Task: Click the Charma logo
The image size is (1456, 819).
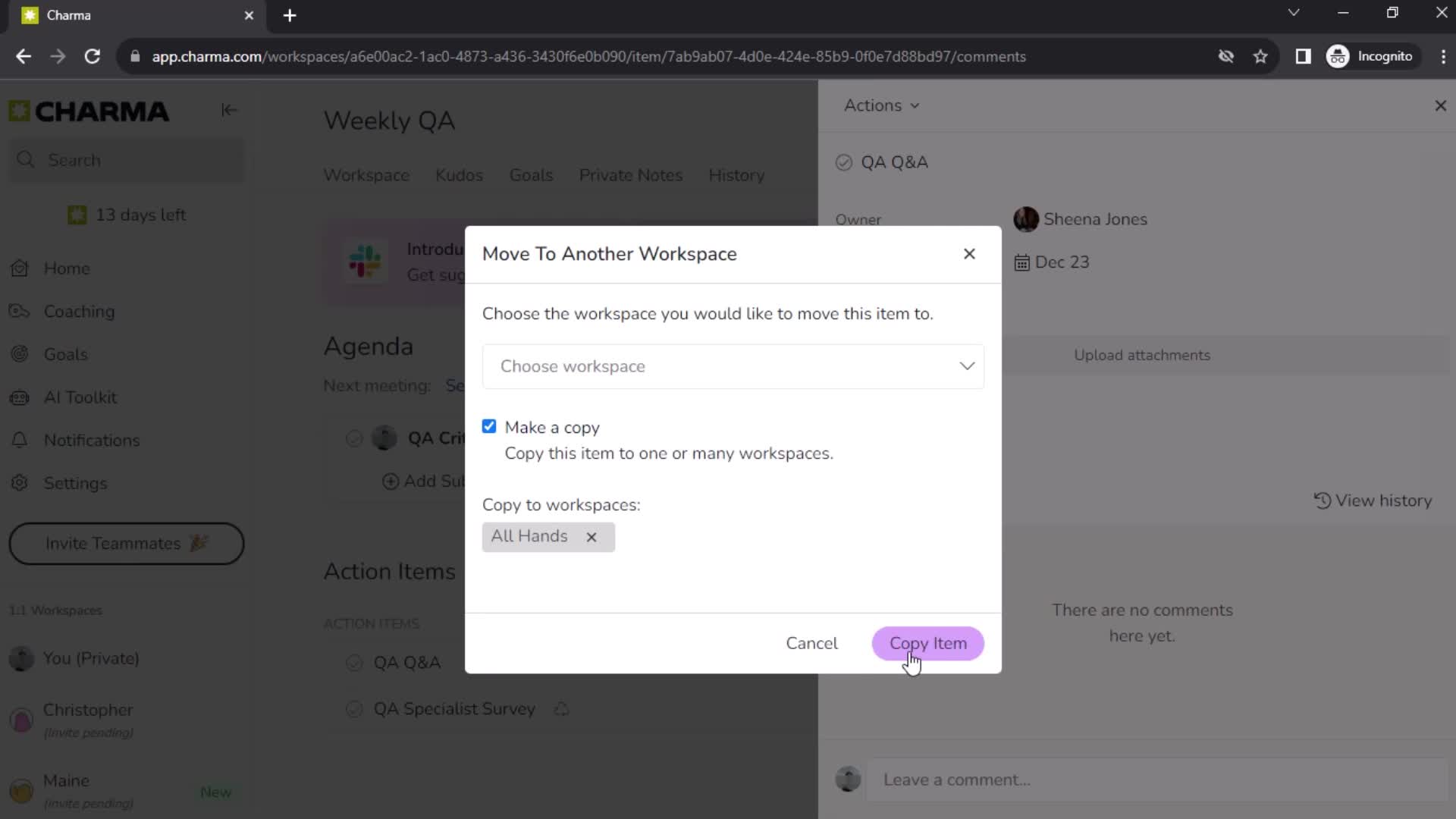Action: coord(89,111)
